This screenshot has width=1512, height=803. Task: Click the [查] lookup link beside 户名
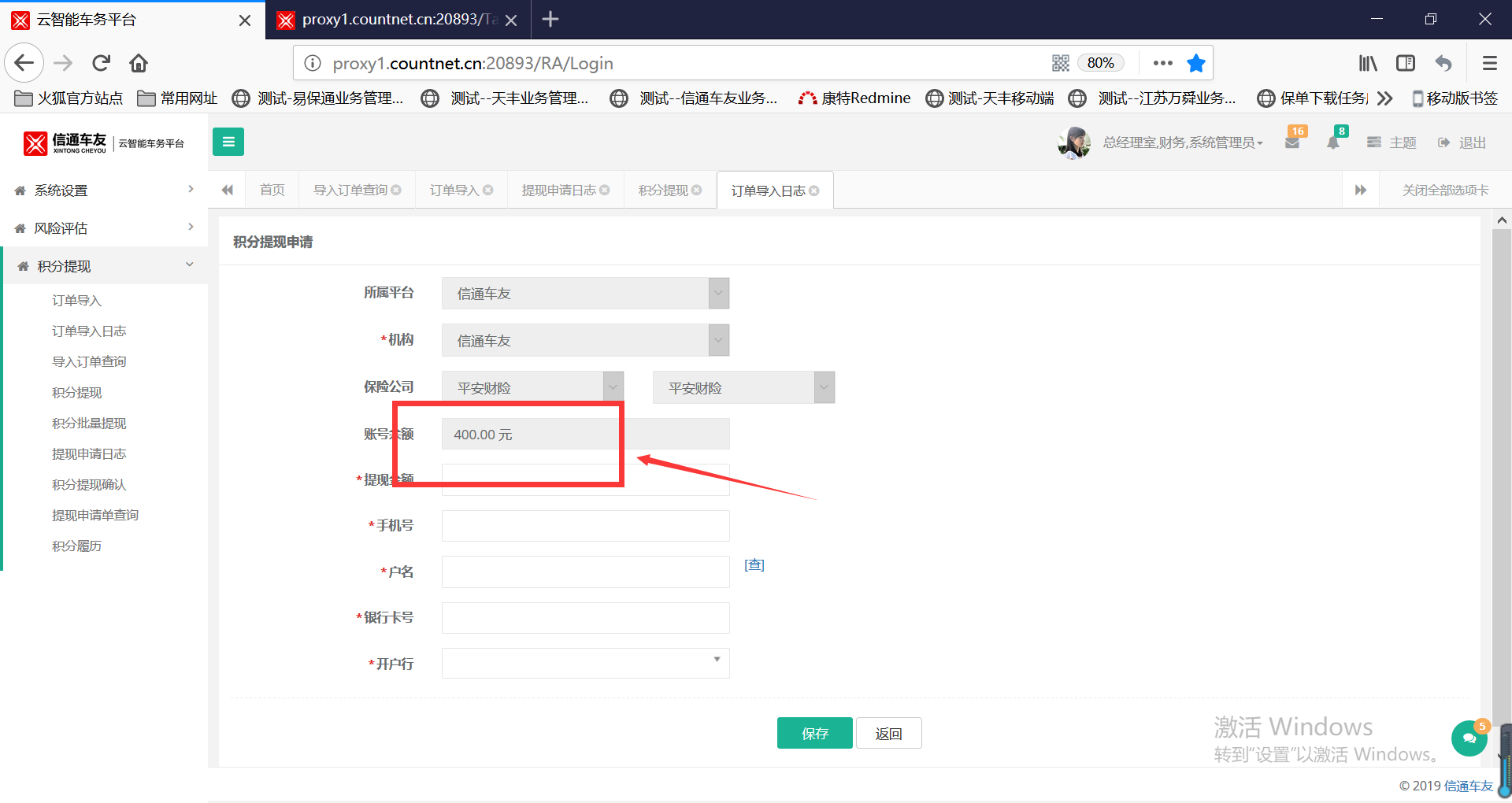754,565
